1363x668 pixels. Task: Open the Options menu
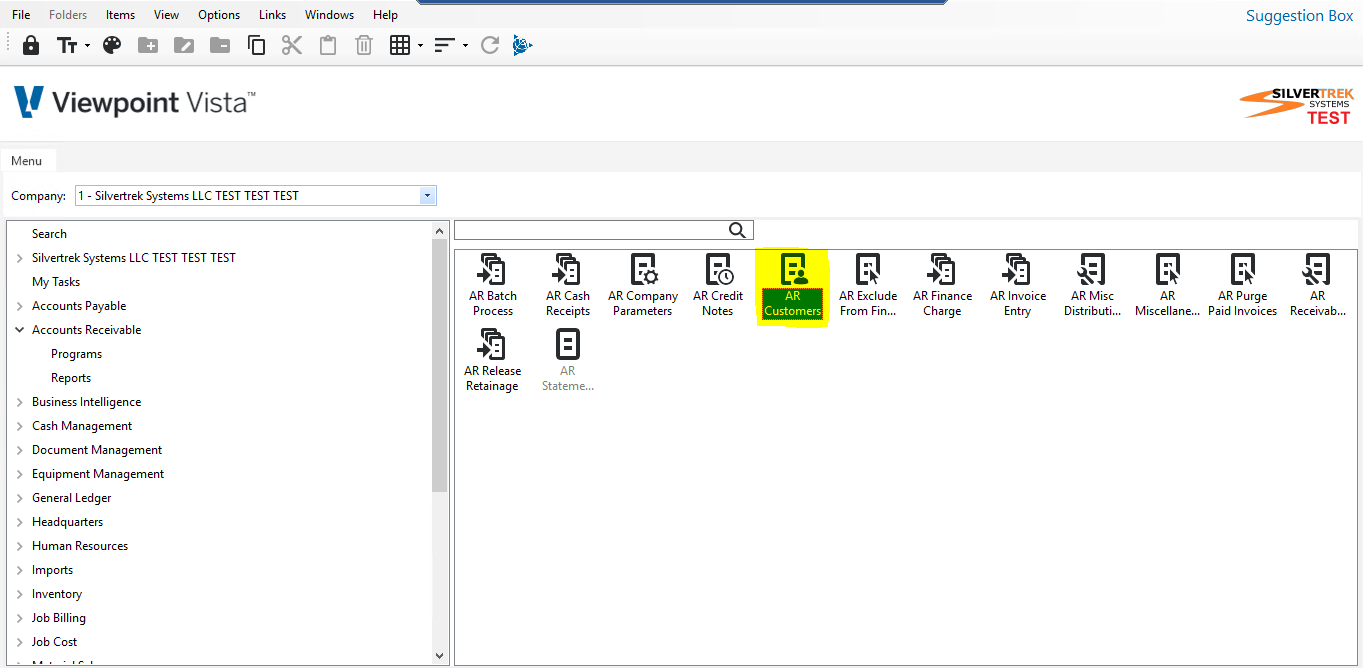tap(219, 15)
